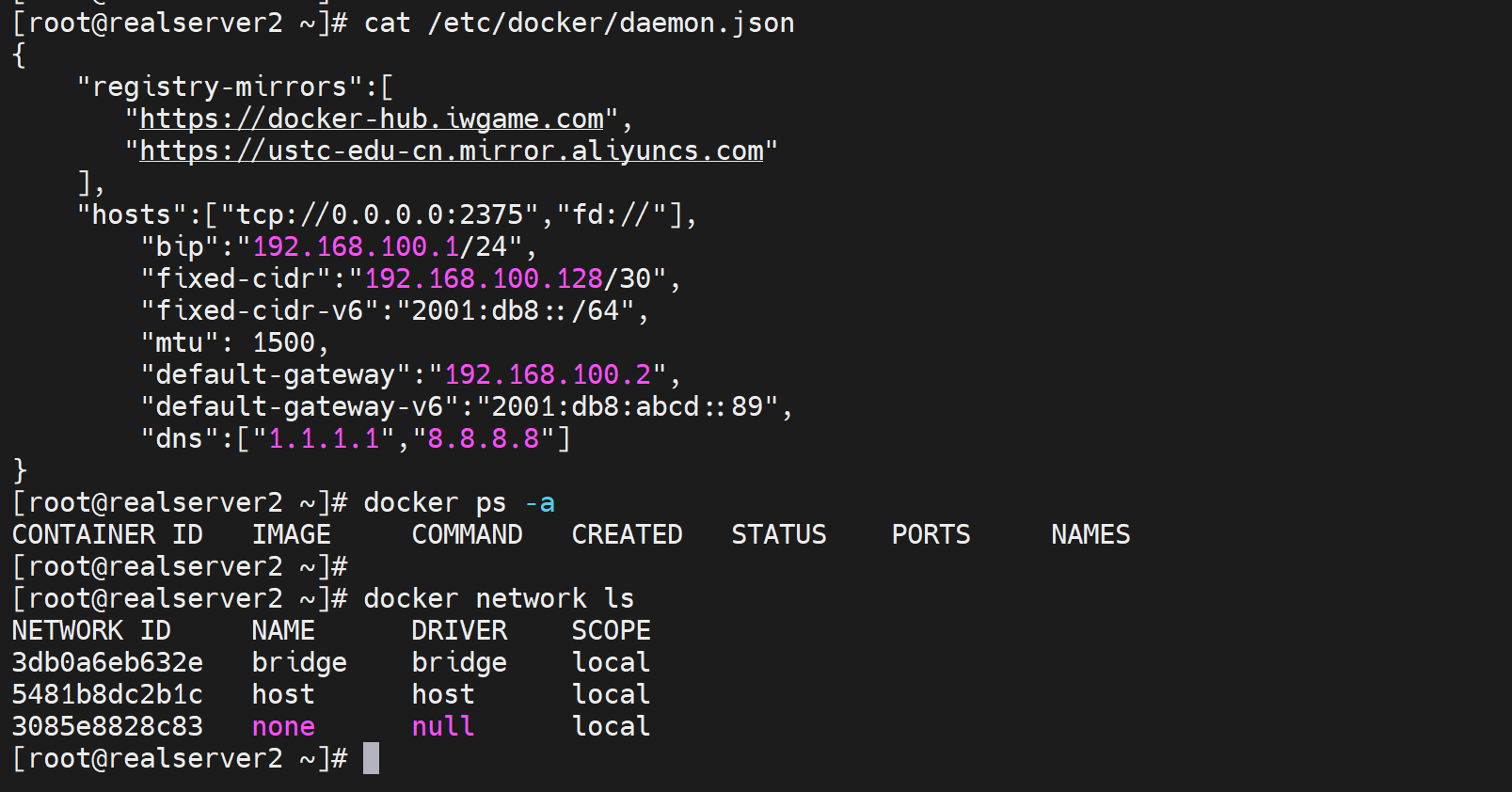The image size is (1512, 792).
Task: Click the default-gateway-v6 value 2001:db8:abcd::89
Action: pyautogui.click(x=627, y=407)
